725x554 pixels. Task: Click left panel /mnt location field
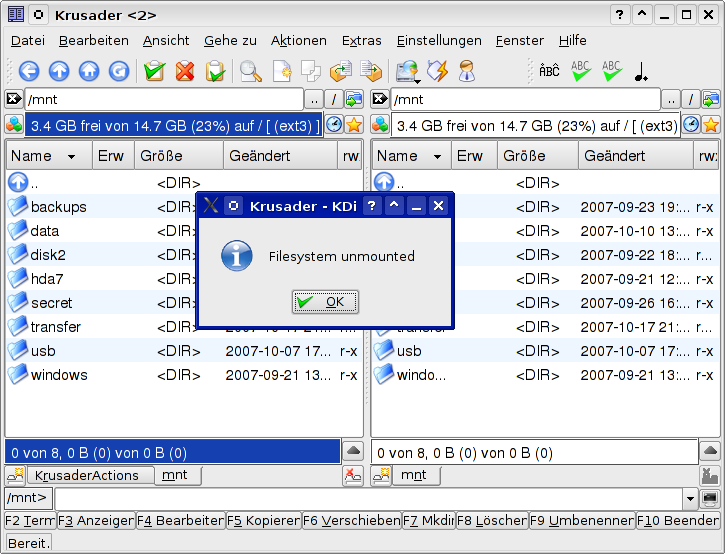pyautogui.click(x=164, y=99)
